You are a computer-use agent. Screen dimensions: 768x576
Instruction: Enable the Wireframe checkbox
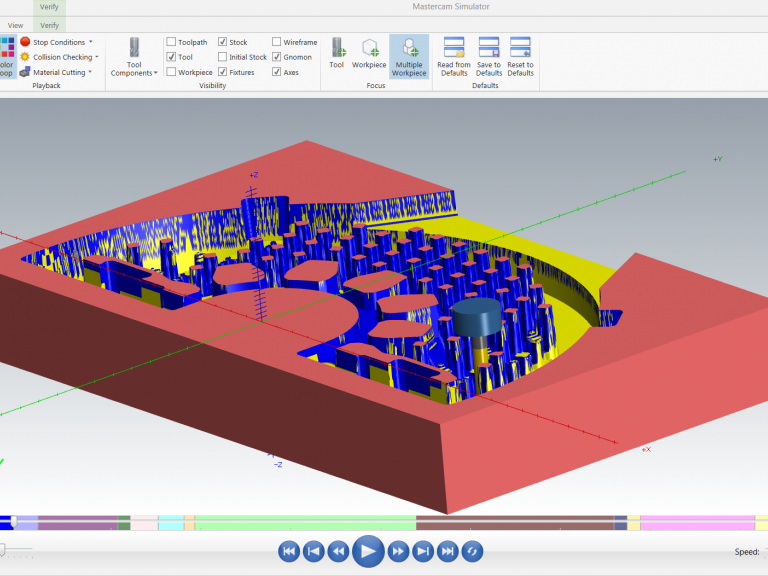tap(276, 42)
